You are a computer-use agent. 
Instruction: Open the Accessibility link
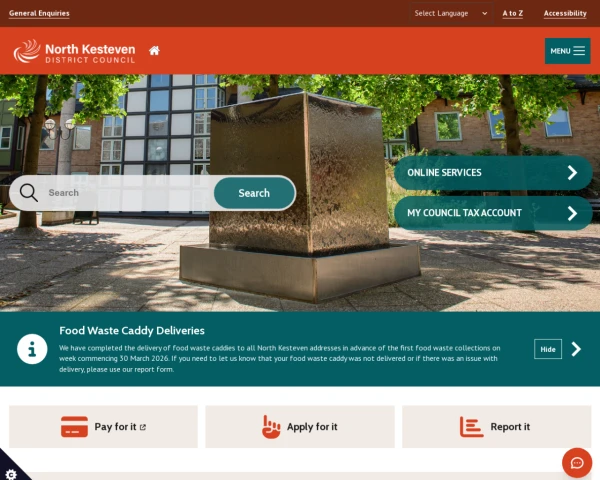565,13
